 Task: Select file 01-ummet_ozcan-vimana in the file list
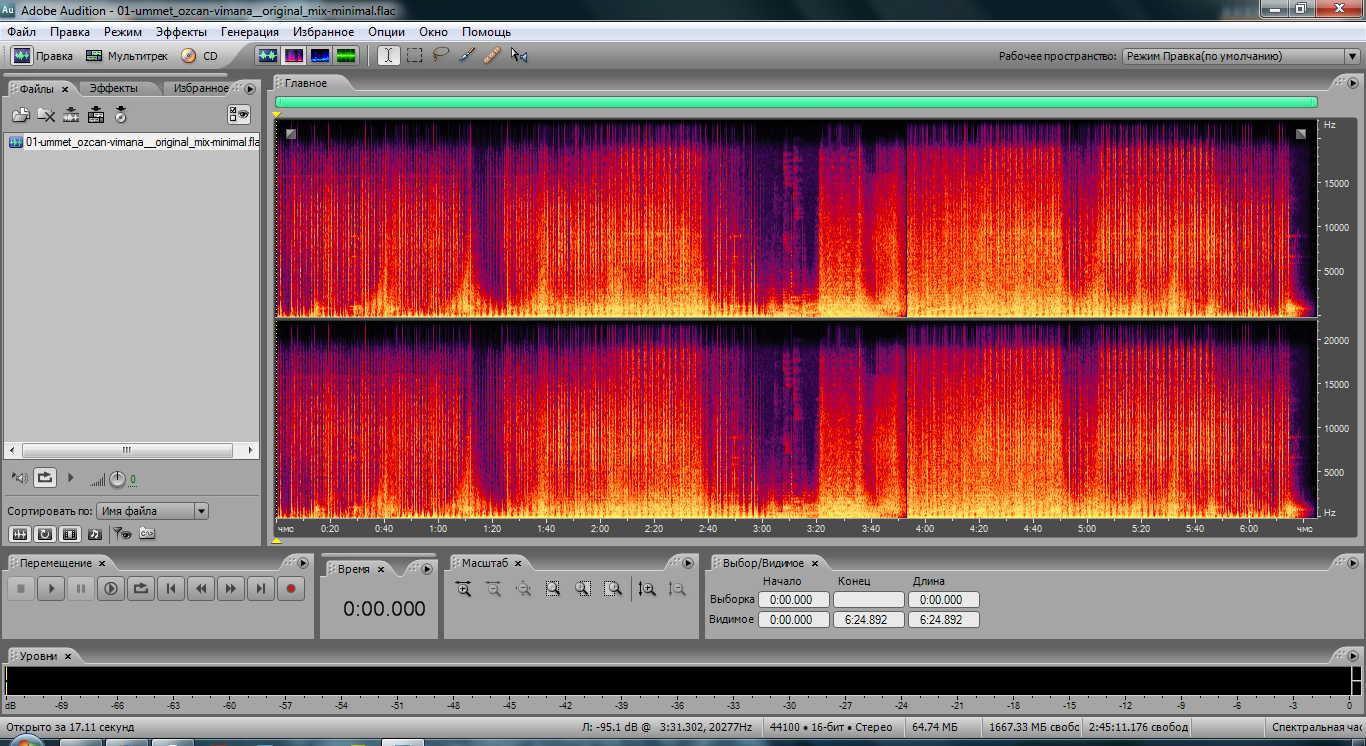point(133,142)
